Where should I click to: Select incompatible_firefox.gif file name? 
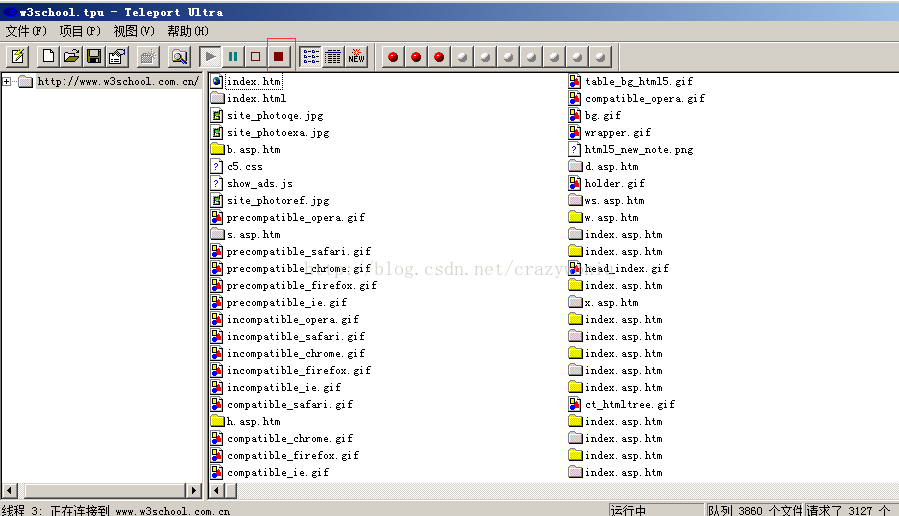[x=299, y=370]
